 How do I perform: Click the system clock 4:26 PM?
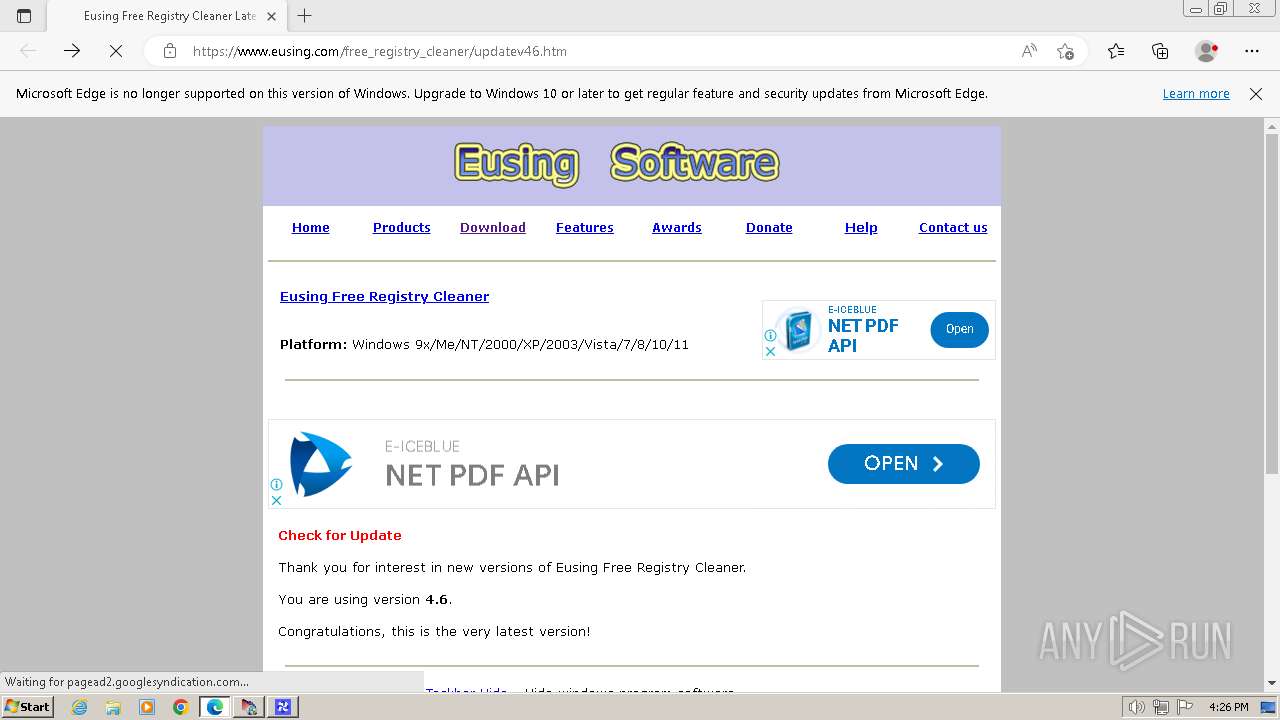[1228, 707]
